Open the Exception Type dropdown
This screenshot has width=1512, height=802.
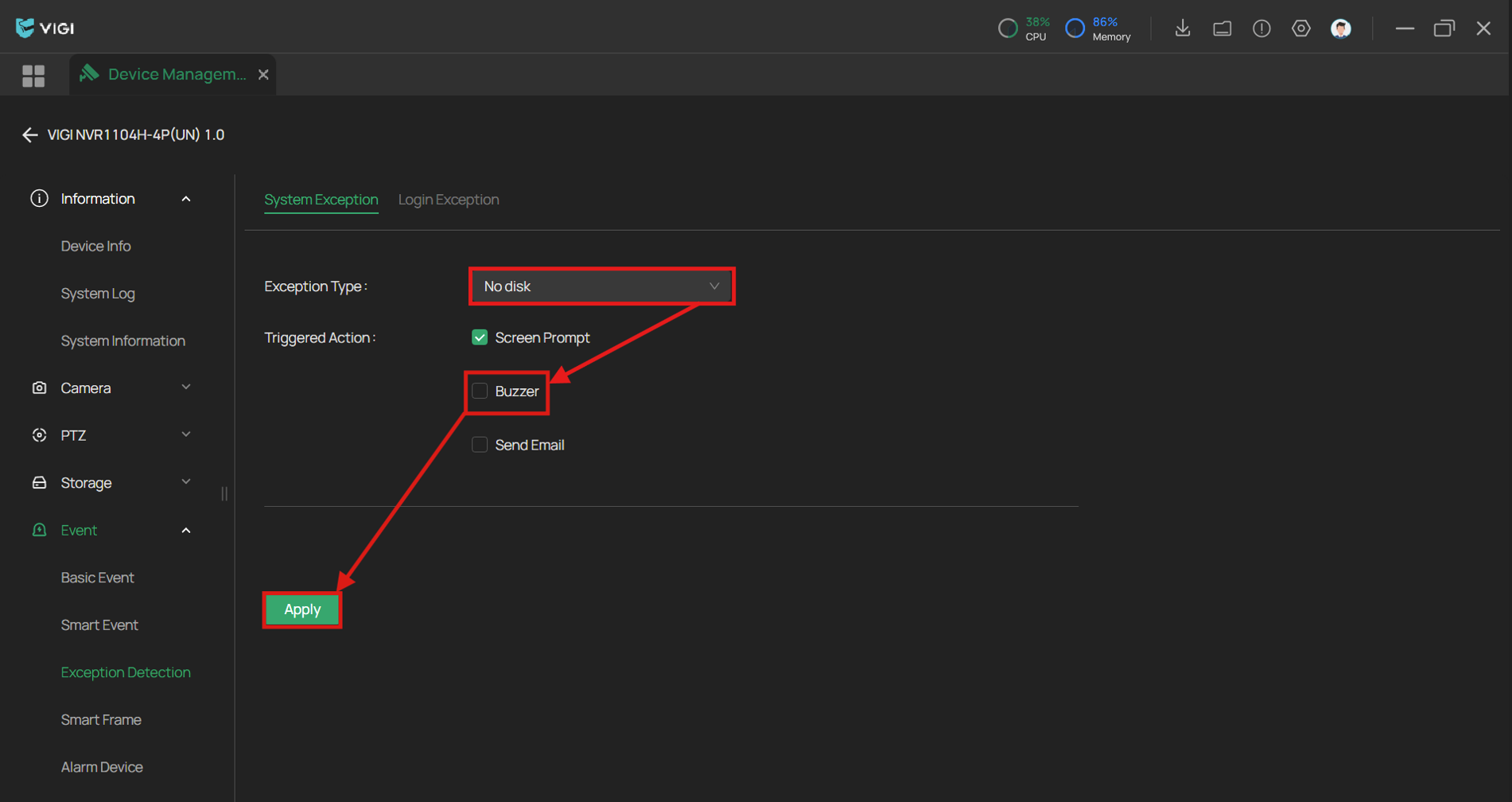pos(601,286)
